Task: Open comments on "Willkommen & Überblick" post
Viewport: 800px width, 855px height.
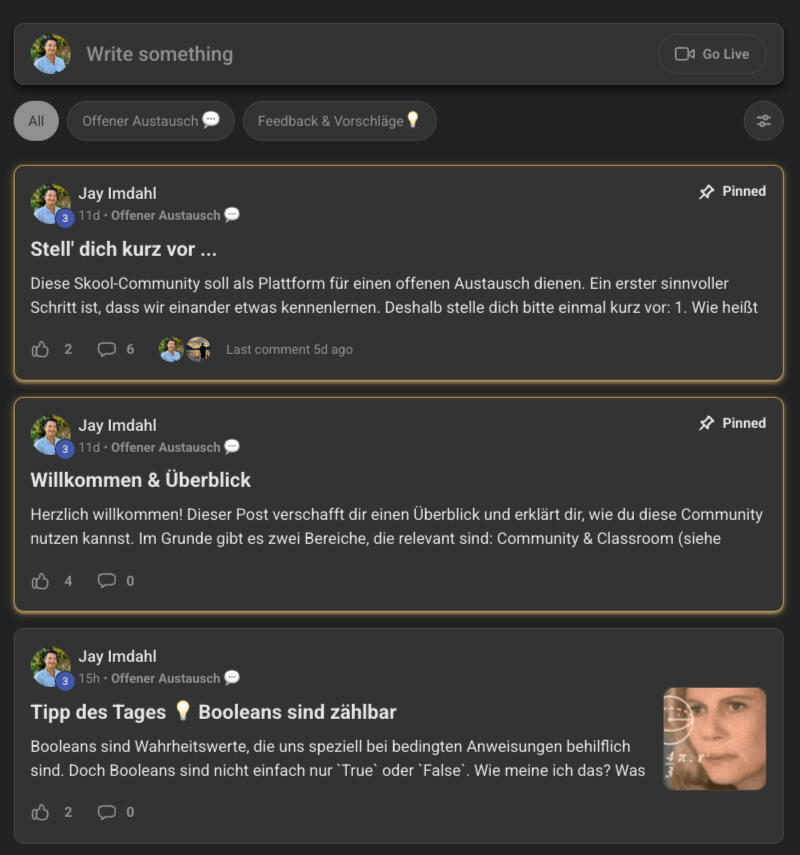Action: pyautogui.click(x=107, y=581)
